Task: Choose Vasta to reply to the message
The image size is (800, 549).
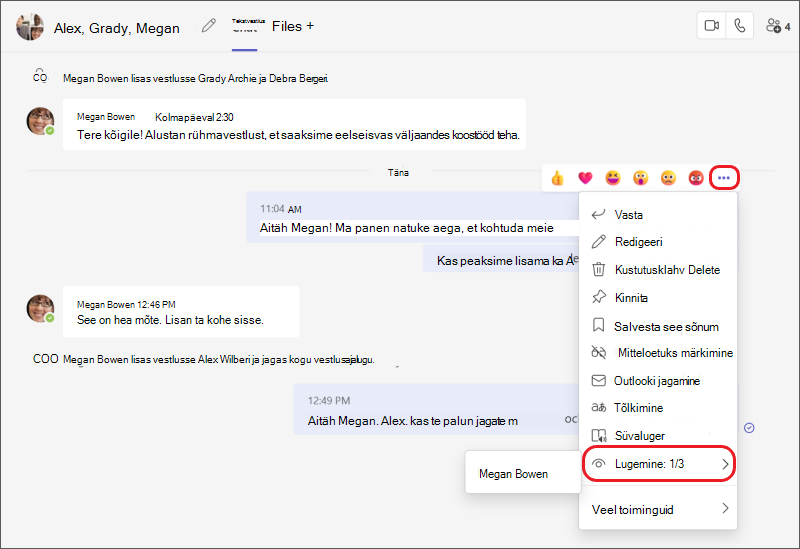Action: pyautogui.click(x=659, y=215)
